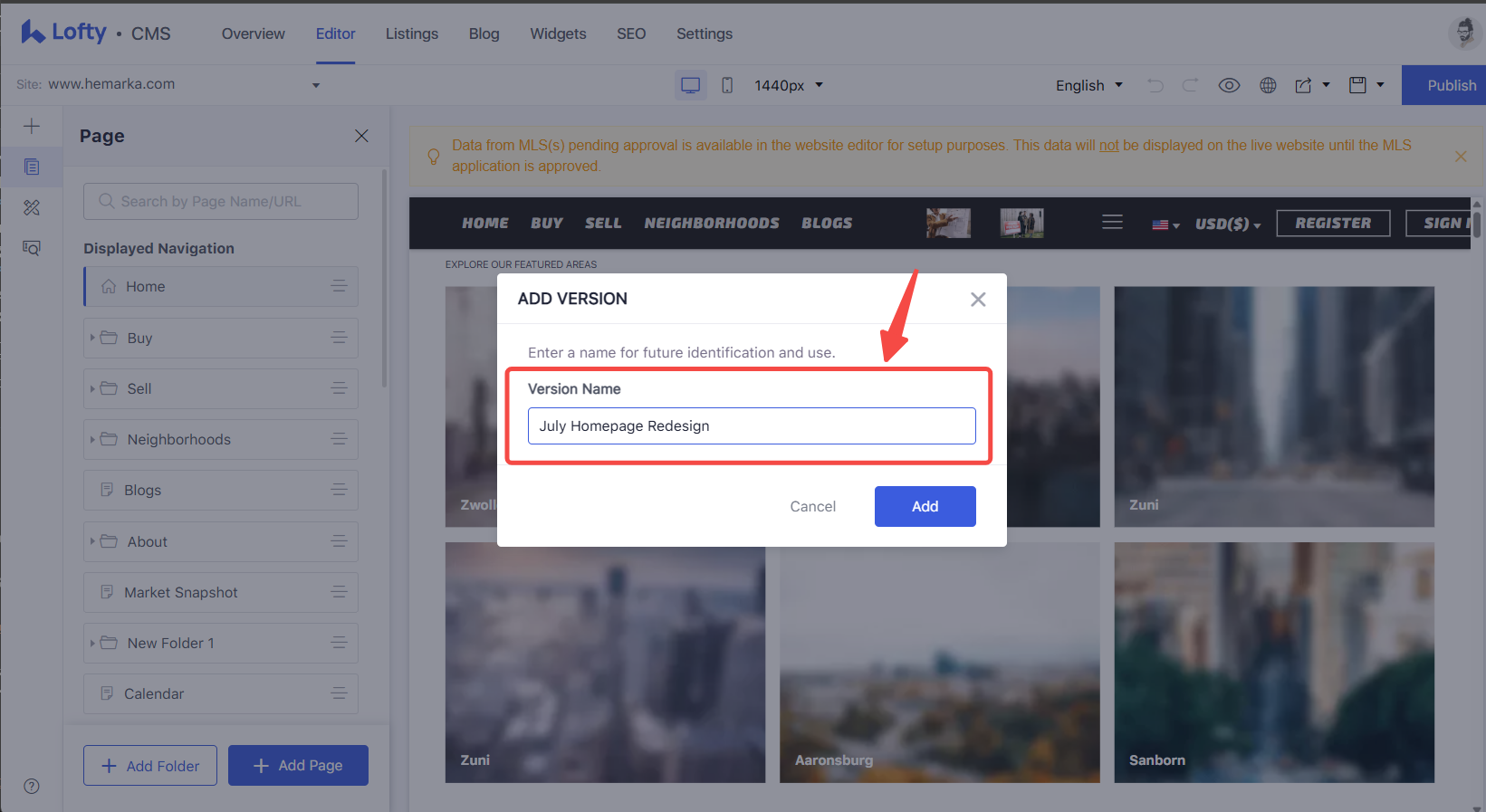Click the undo arrow icon
This screenshot has width=1486, height=812.
pos(1155,85)
